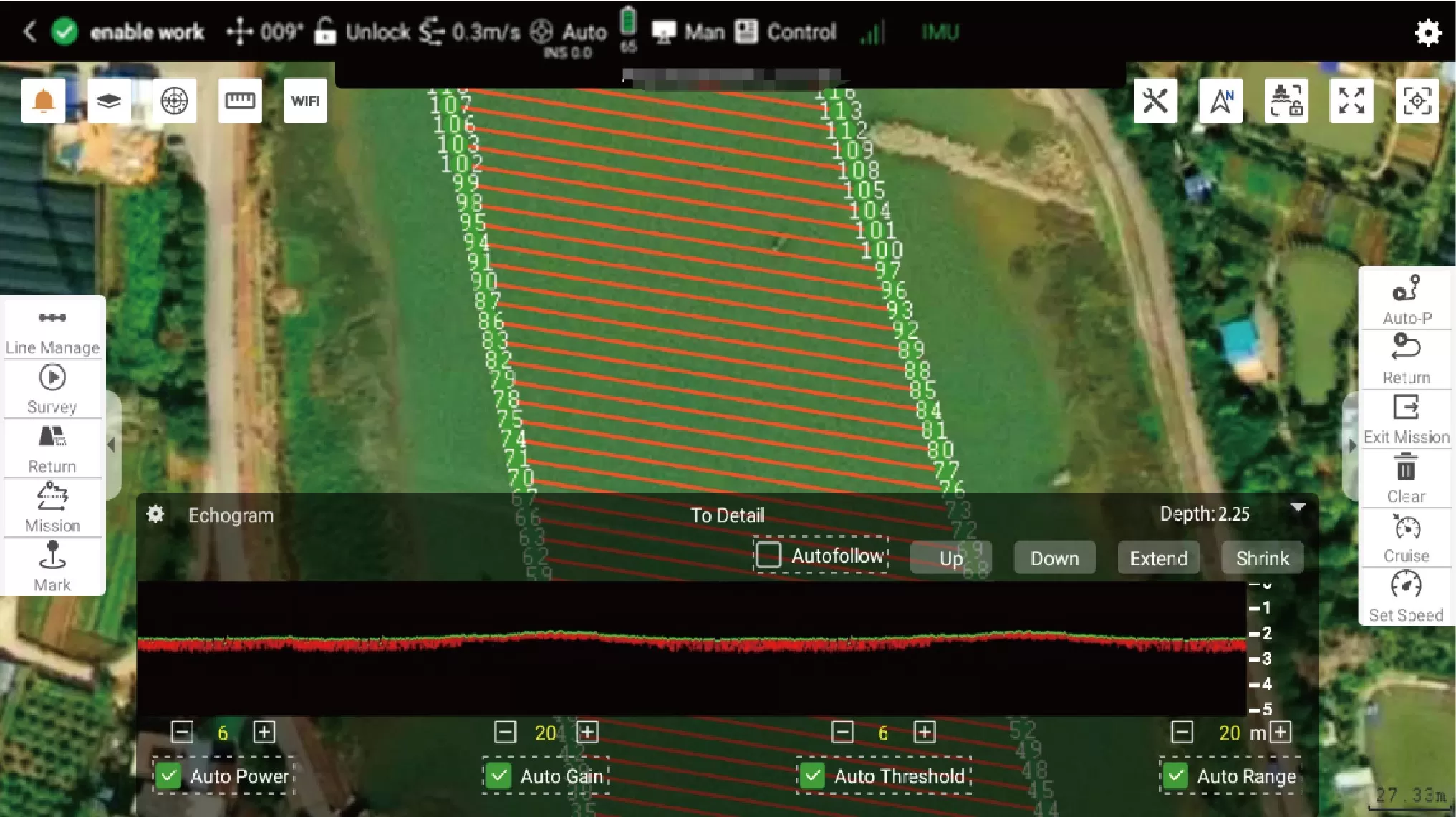Add a Mark point
The height and width of the screenshot is (817, 1456).
tap(53, 566)
